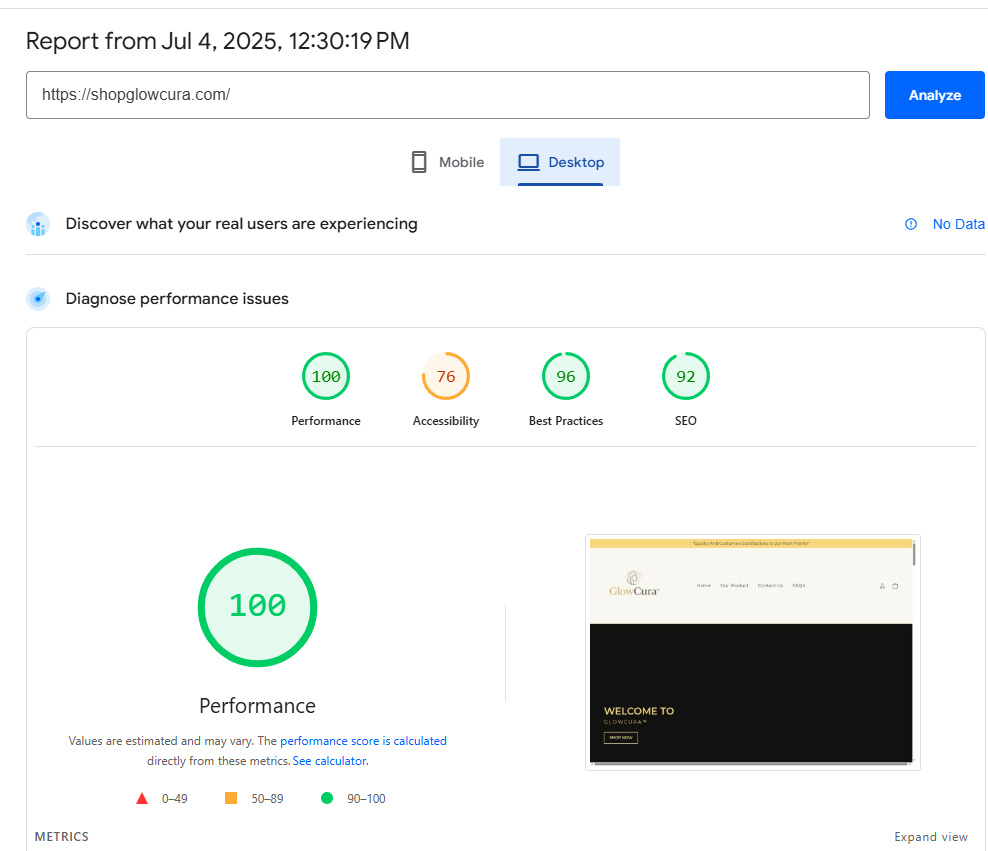Click the URL input field
988x851 pixels.
[x=447, y=95]
